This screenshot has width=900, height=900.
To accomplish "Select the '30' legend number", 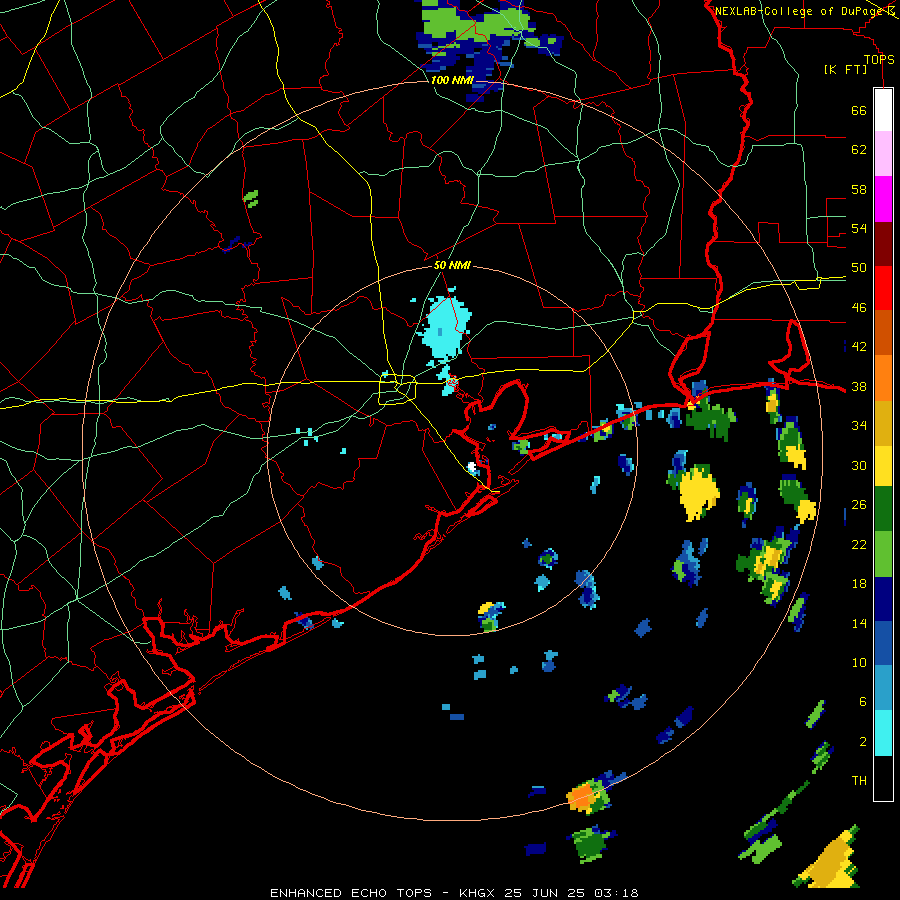I will coord(859,465).
